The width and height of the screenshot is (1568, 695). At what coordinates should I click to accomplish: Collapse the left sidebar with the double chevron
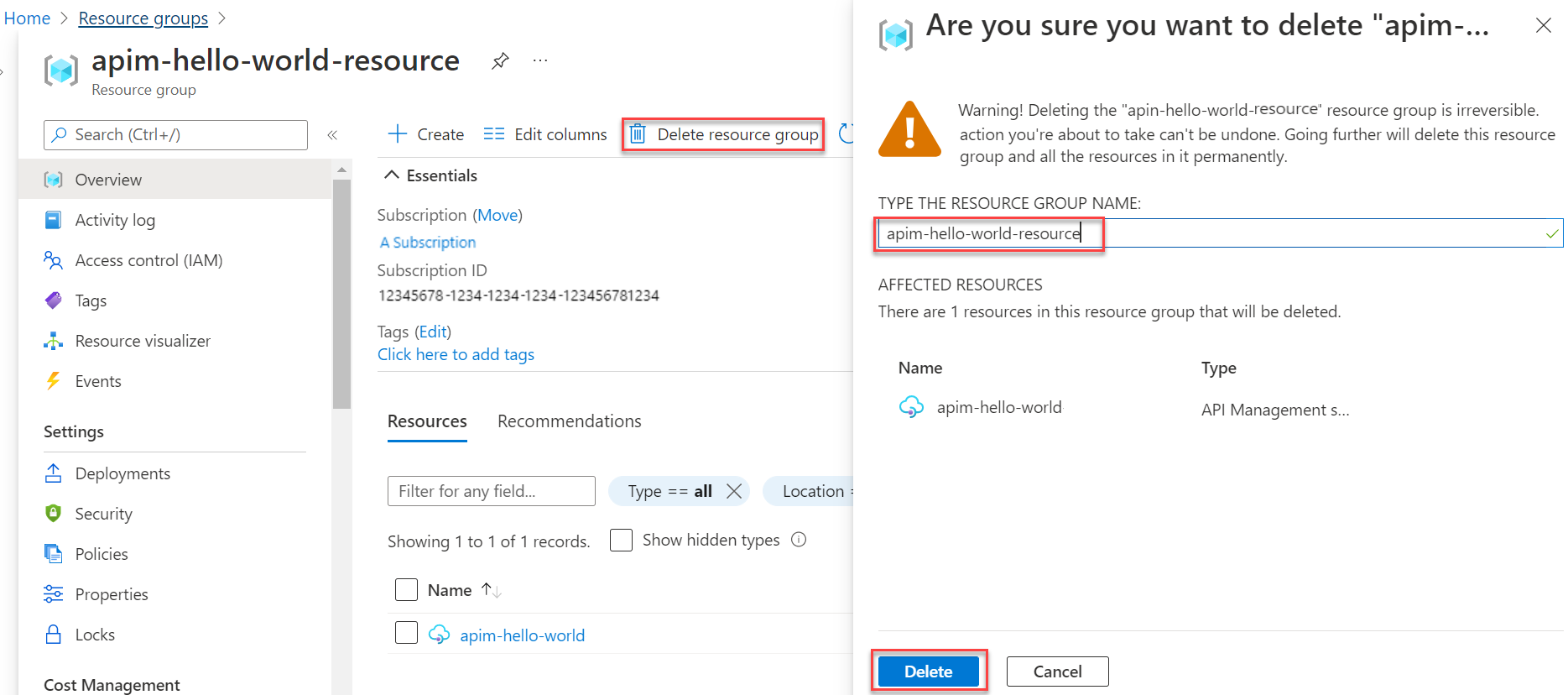point(332,134)
